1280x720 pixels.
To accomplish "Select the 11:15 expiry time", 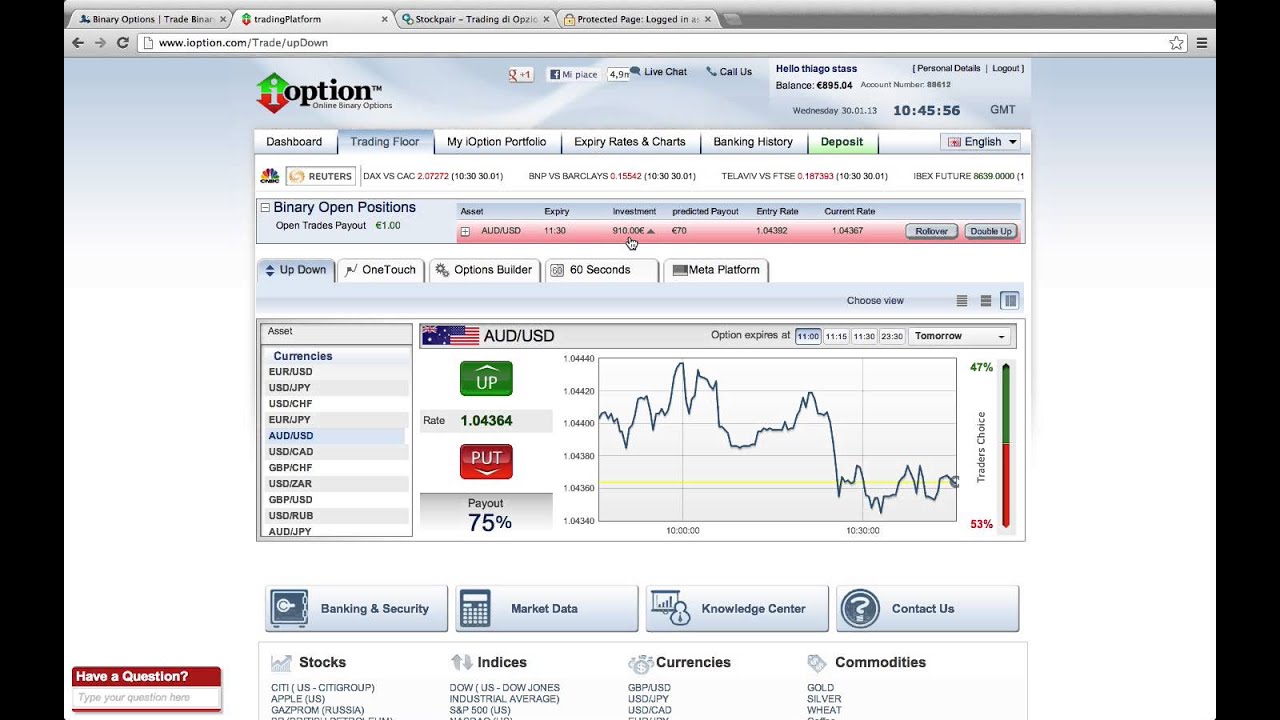I will click(x=836, y=337).
